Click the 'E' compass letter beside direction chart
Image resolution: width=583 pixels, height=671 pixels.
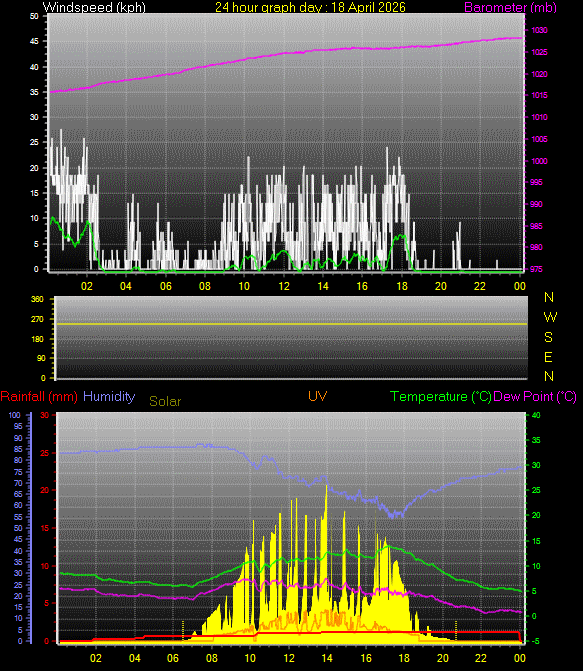[548, 357]
